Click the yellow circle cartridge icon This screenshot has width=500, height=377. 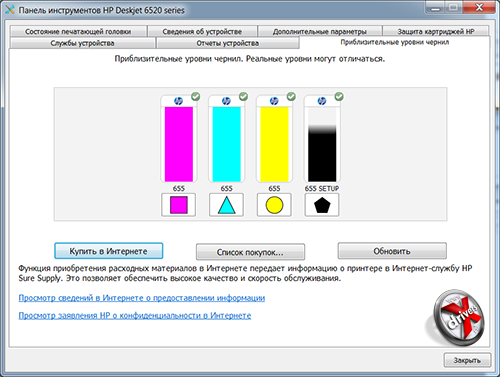[x=274, y=205]
